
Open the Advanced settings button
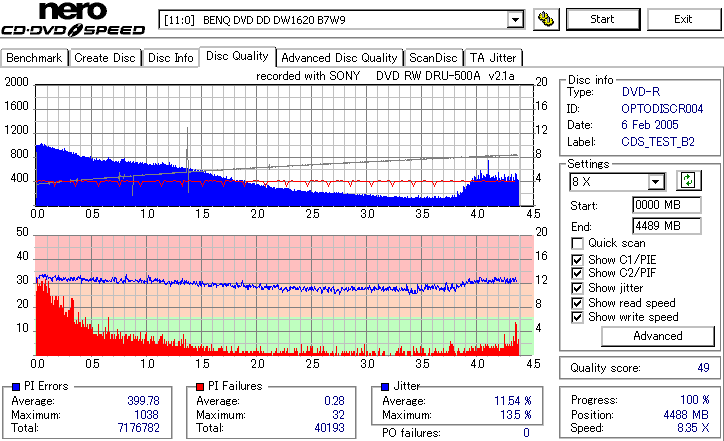(x=658, y=336)
